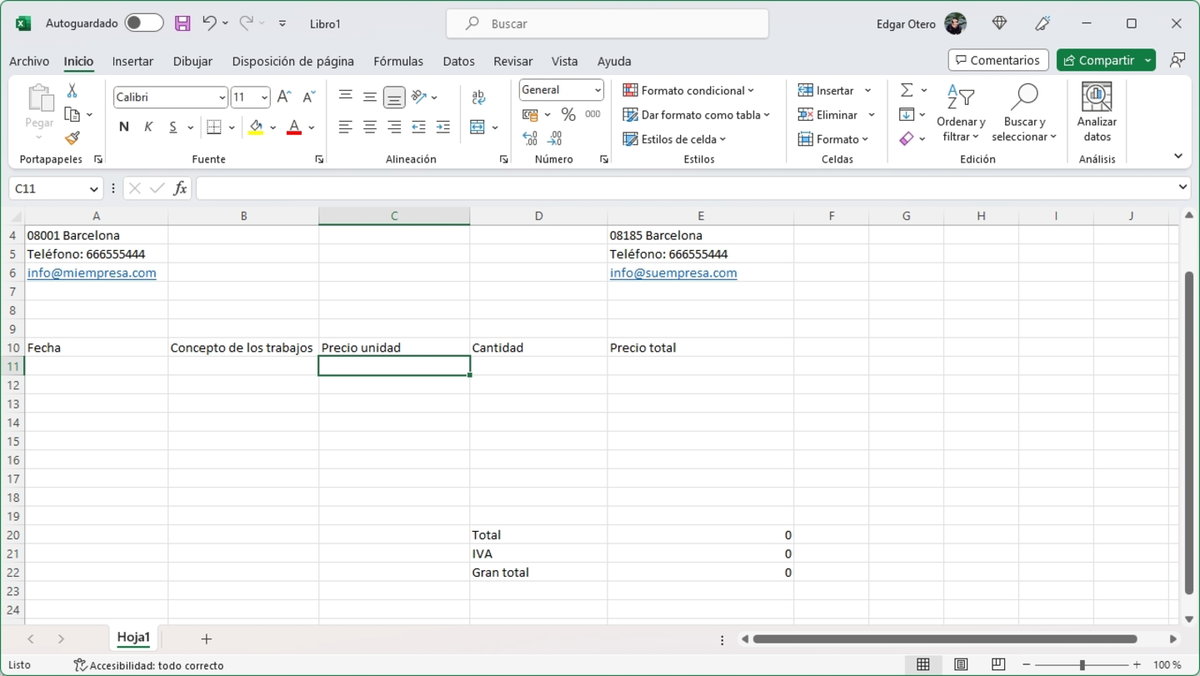Add a new sheet with plus icon
The image size is (1200, 676).
click(x=206, y=638)
